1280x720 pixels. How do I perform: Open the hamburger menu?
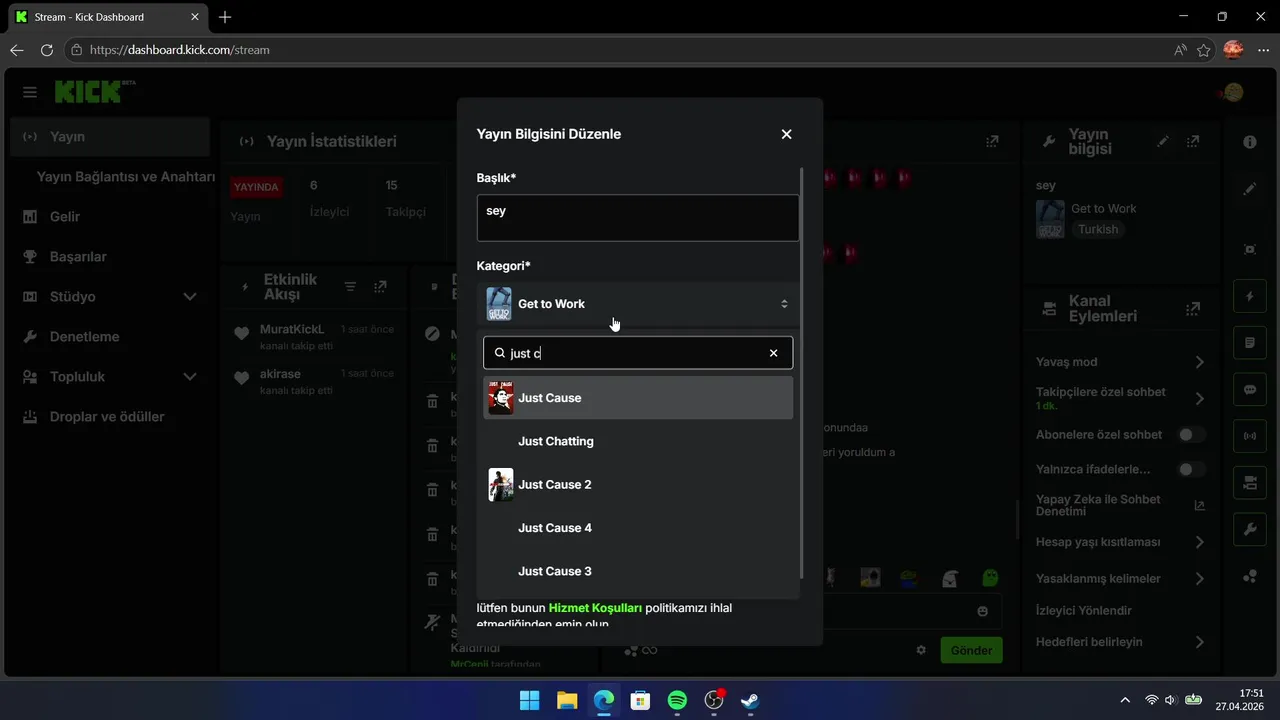[x=30, y=92]
